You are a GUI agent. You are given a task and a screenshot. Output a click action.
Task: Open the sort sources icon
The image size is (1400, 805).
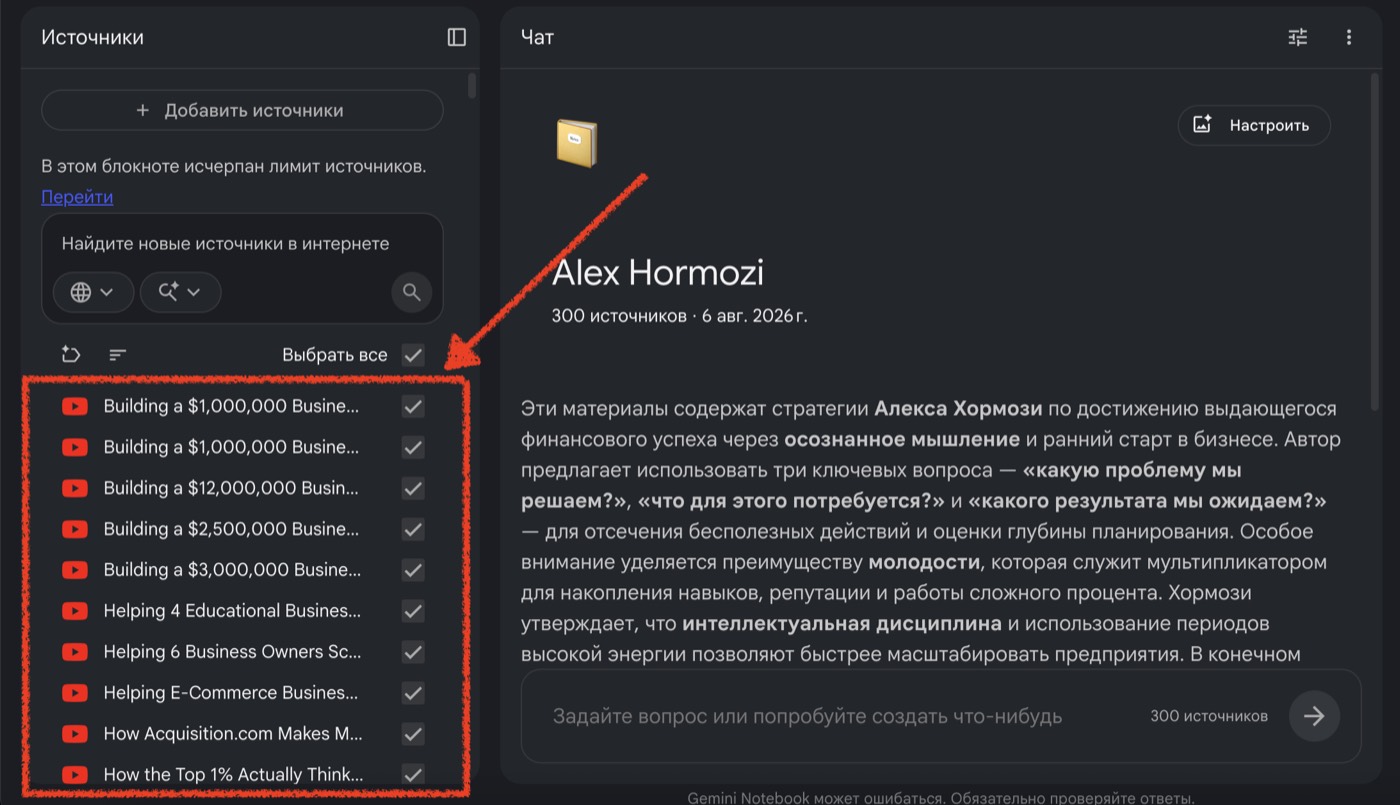[x=118, y=354]
